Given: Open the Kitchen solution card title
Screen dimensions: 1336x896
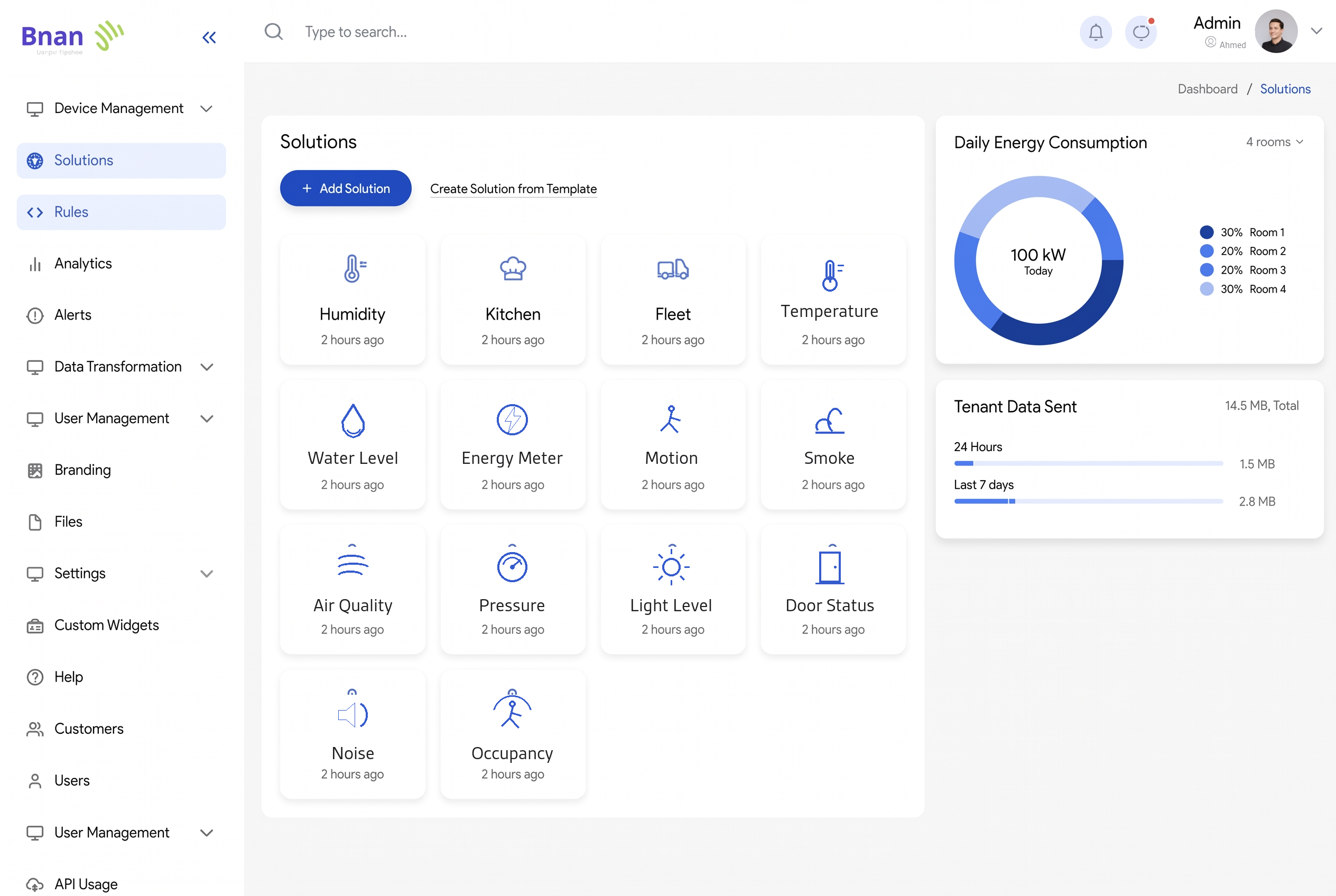Looking at the screenshot, I should click(x=512, y=314).
